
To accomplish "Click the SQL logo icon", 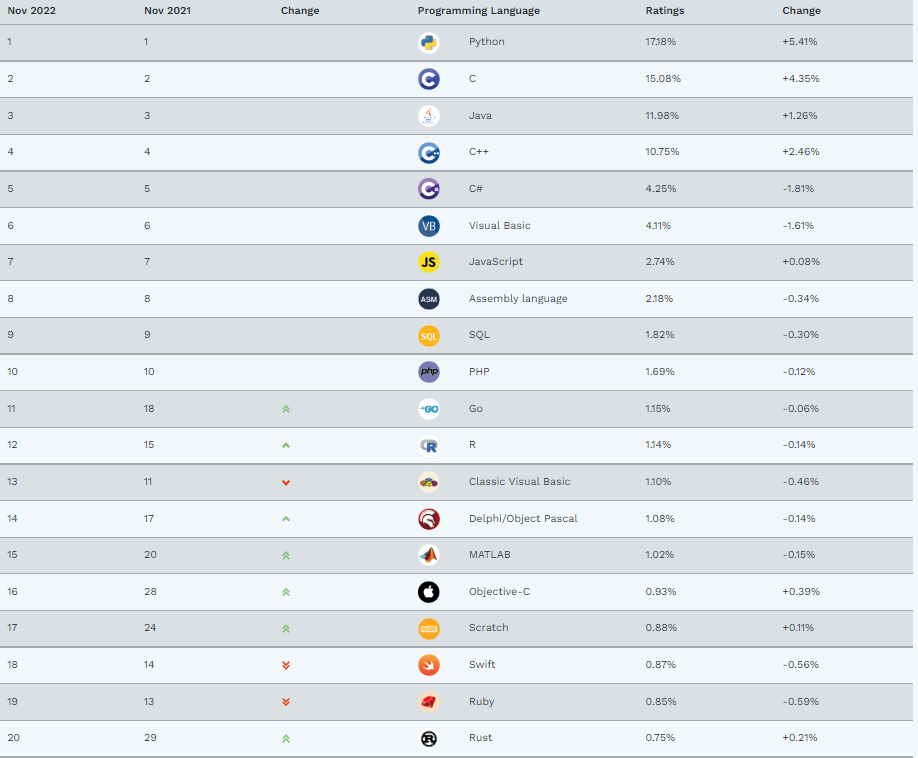I will 429,335.
